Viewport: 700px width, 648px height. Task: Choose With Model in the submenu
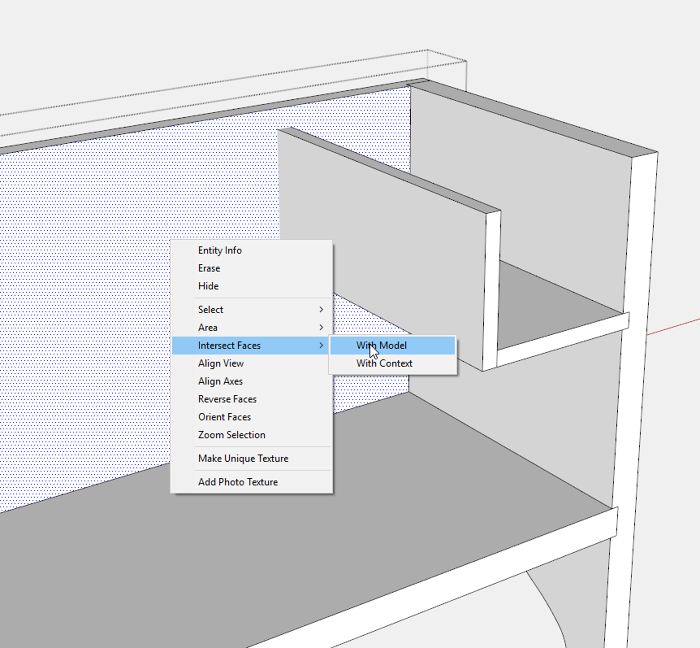(x=382, y=346)
